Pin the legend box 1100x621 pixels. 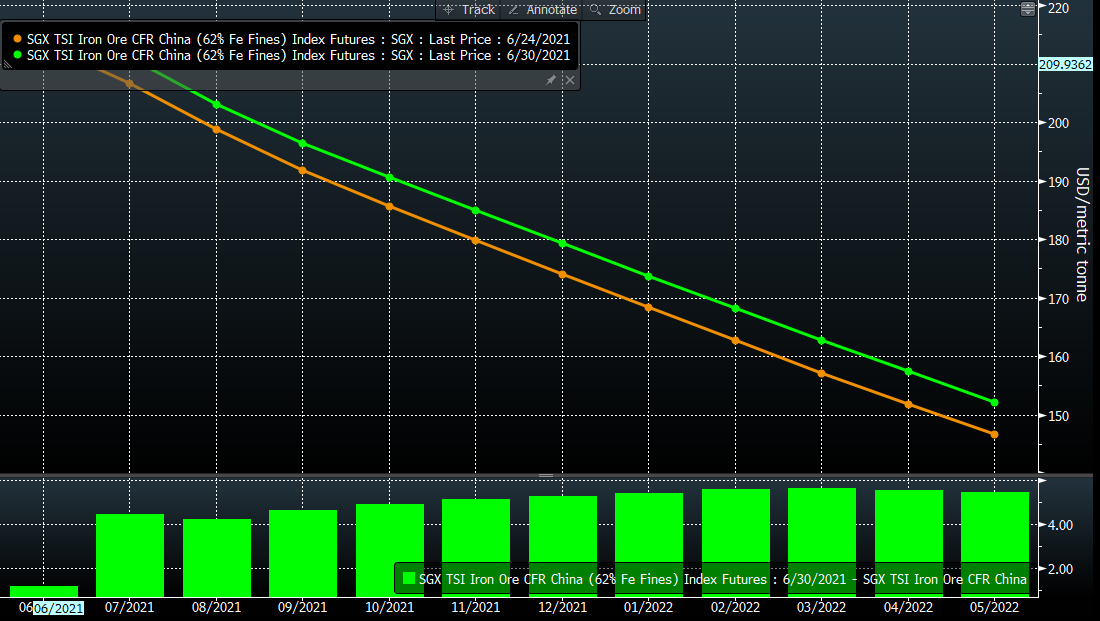click(x=551, y=80)
